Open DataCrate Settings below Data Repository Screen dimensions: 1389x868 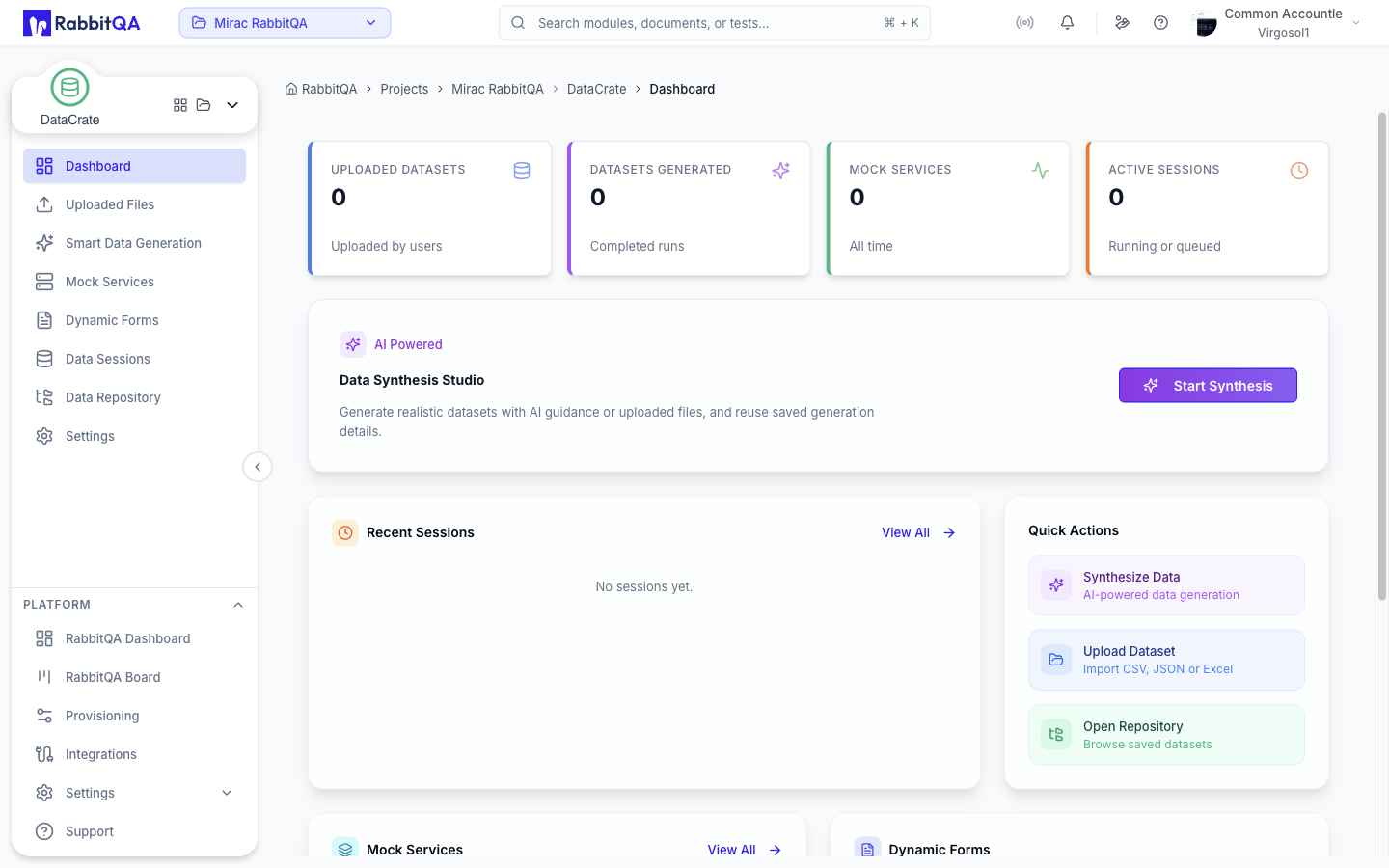point(134,436)
